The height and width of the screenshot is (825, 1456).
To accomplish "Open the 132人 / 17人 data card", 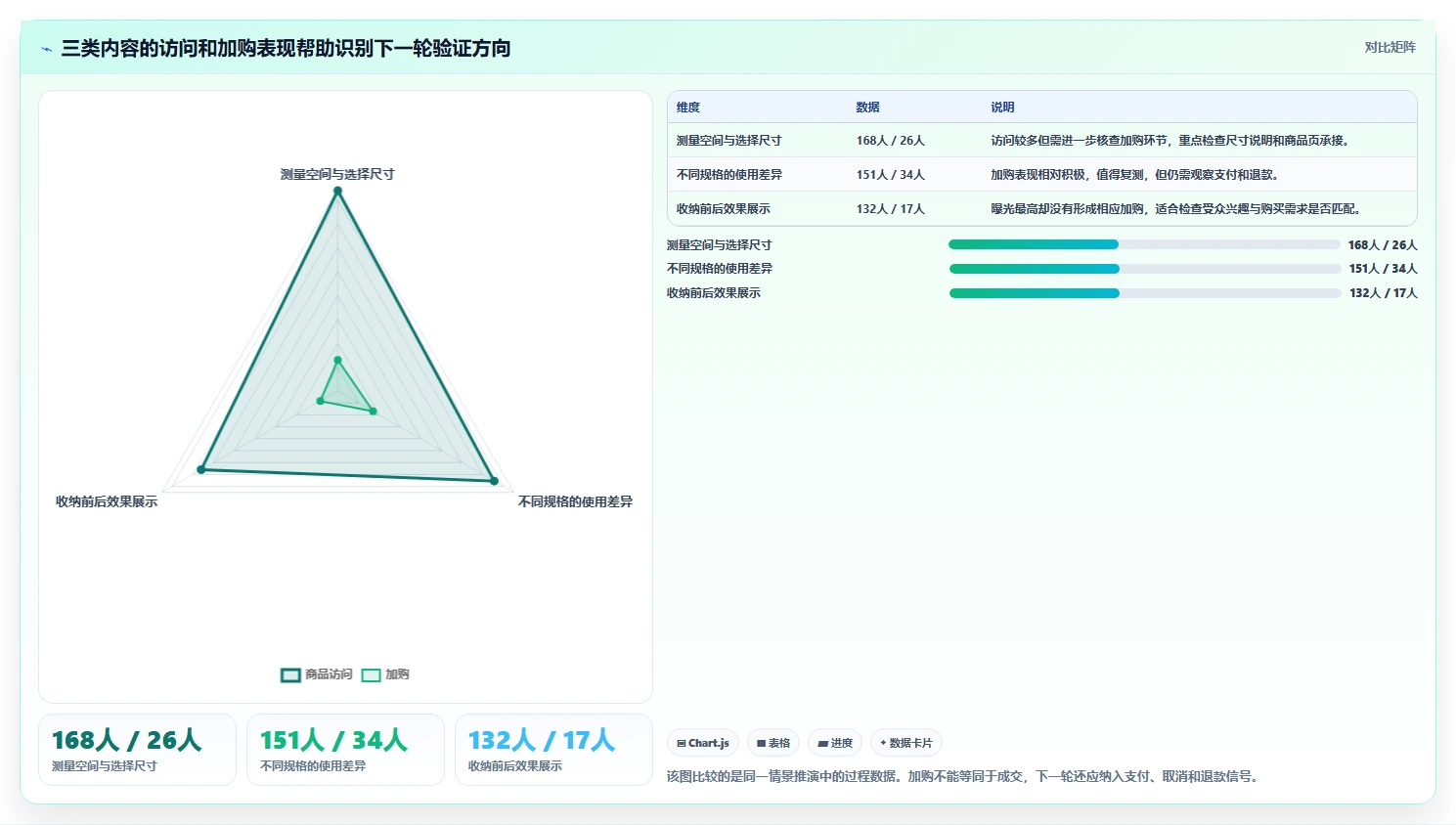I will click(553, 750).
